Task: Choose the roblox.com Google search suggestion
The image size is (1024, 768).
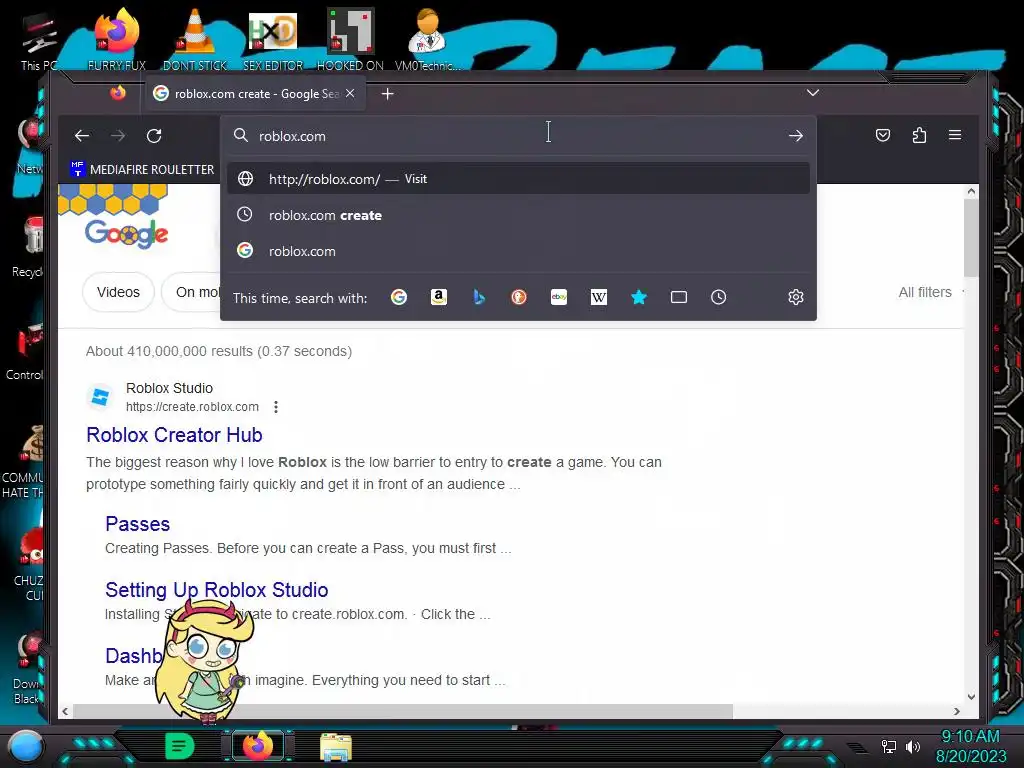Action: pyautogui.click(x=519, y=251)
